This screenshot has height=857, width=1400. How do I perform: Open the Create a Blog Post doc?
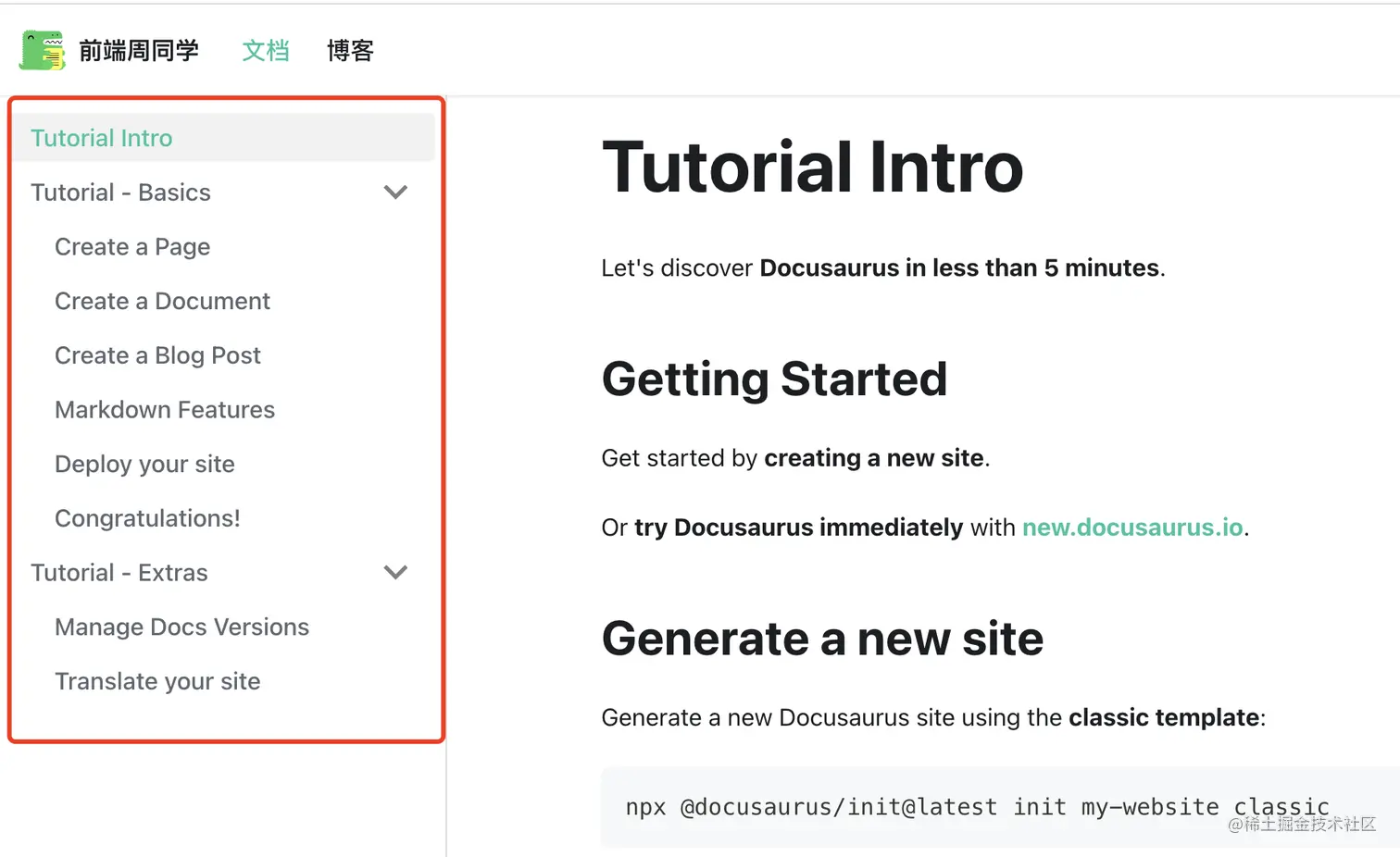[x=157, y=355]
